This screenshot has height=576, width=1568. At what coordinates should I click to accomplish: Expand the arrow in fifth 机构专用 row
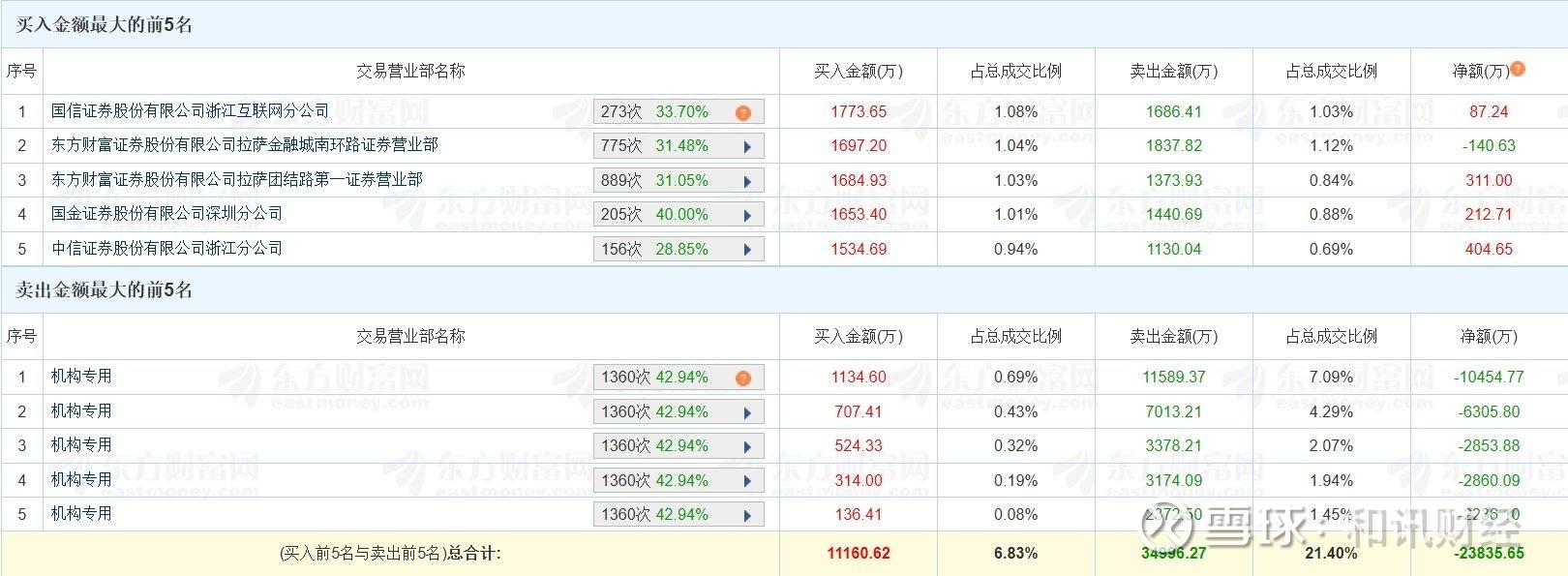(x=747, y=515)
